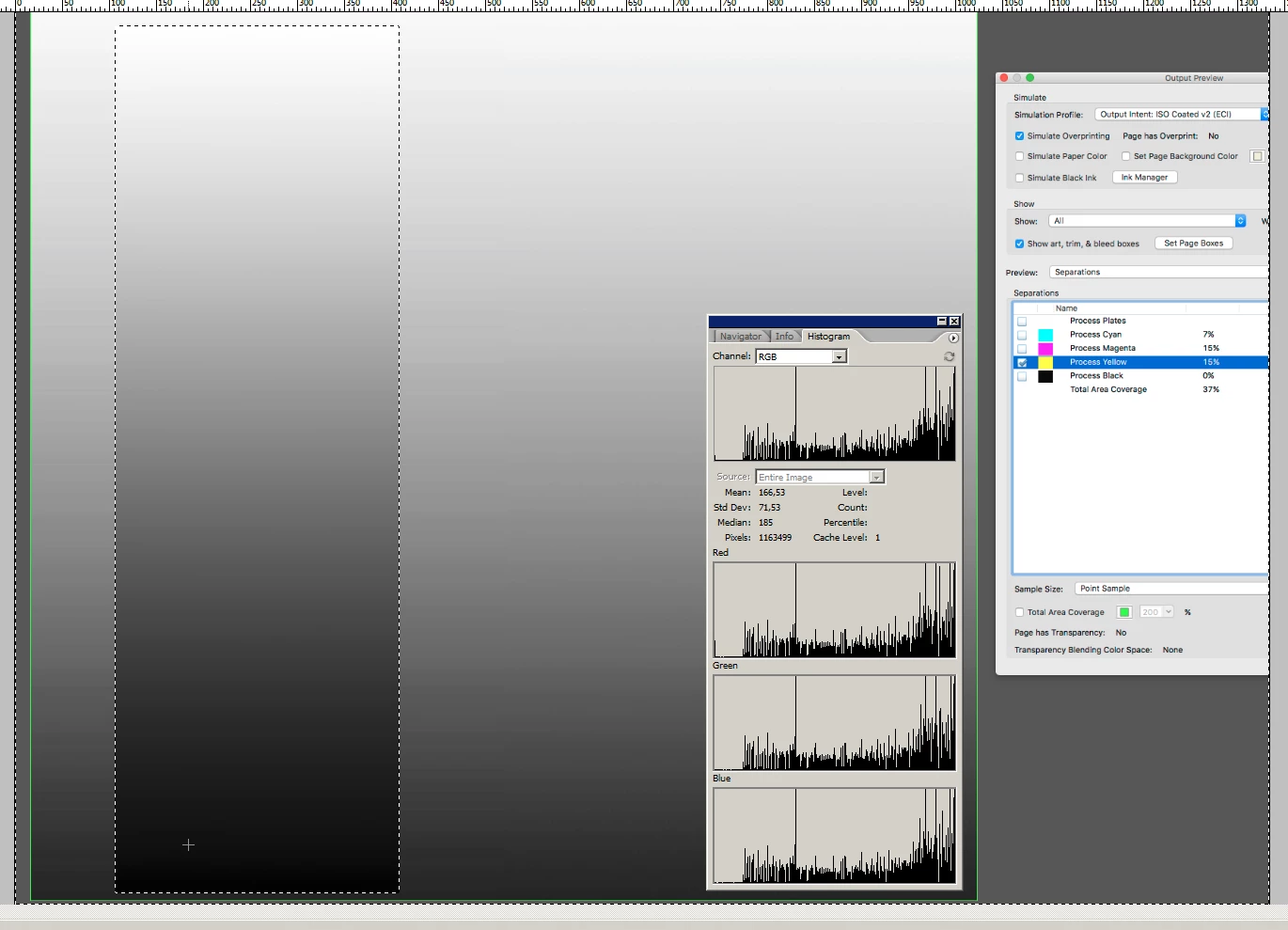Click the yellow color swatch
This screenshot has width=1288, height=930.
pos(1045,363)
